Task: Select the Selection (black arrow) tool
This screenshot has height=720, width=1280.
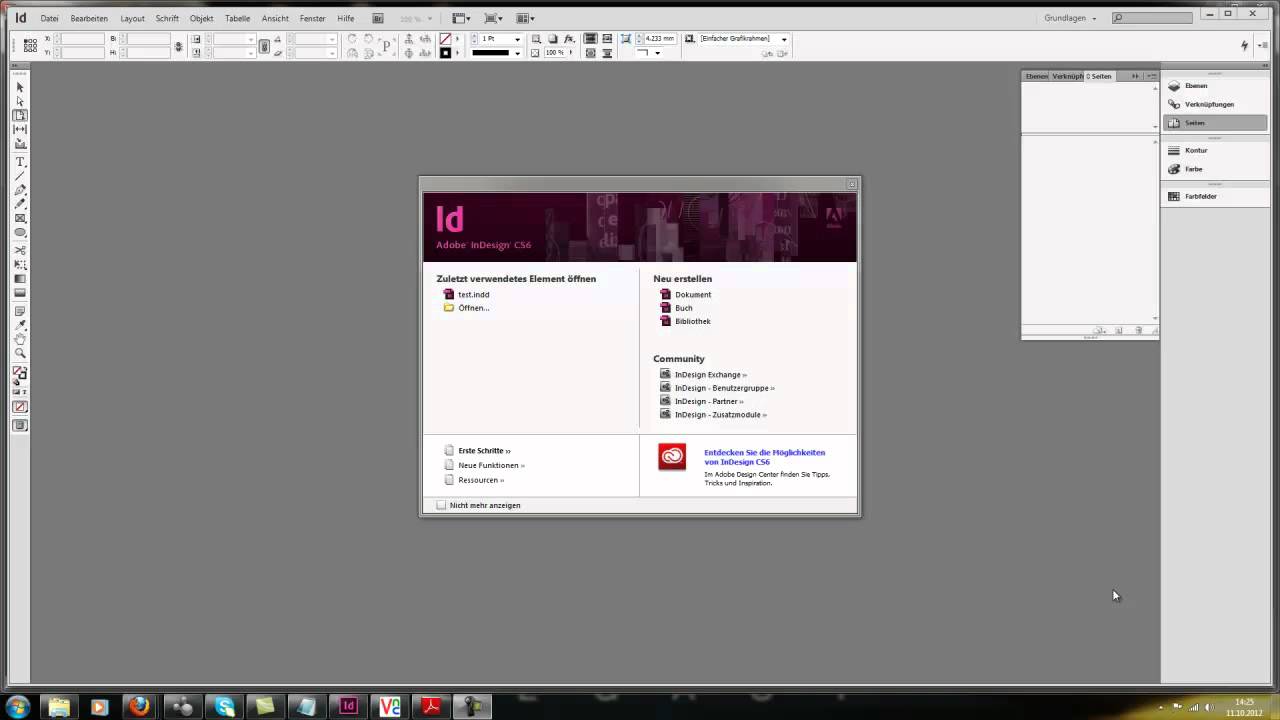Action: coord(20,87)
